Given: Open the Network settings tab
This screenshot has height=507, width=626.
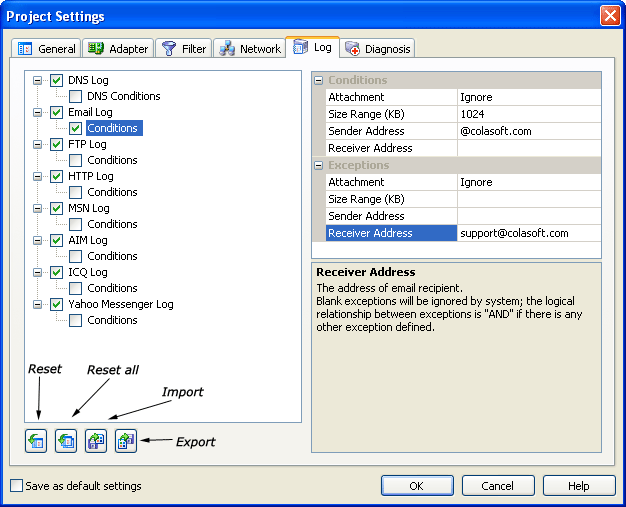Looking at the screenshot, I should (250, 48).
